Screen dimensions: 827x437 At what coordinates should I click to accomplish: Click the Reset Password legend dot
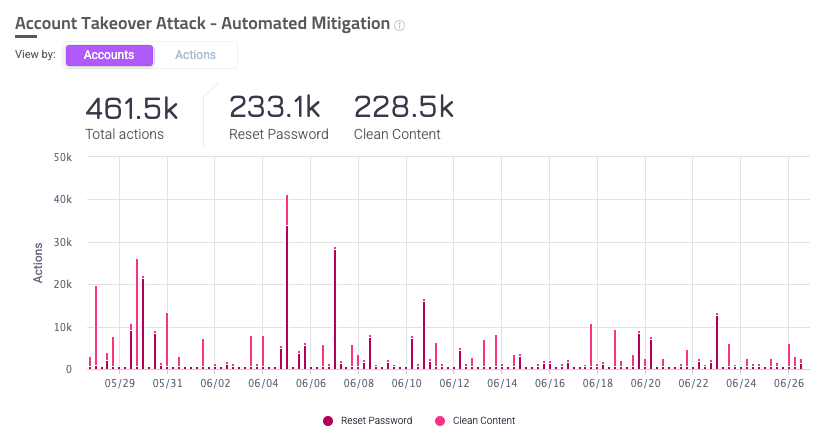click(x=327, y=421)
